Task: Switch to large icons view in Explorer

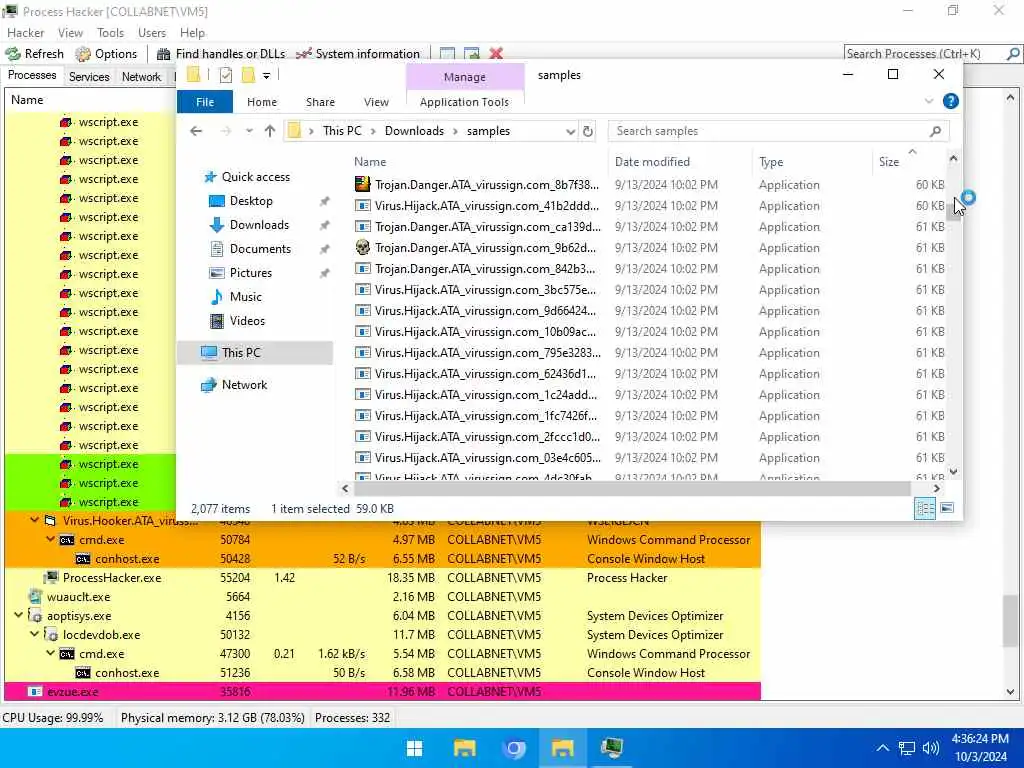Action: [x=947, y=509]
